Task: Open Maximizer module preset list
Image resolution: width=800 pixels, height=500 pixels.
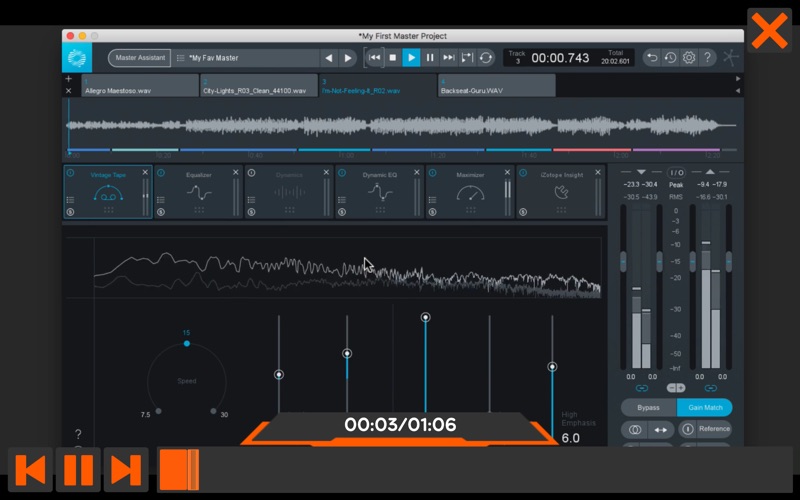Action: click(433, 200)
